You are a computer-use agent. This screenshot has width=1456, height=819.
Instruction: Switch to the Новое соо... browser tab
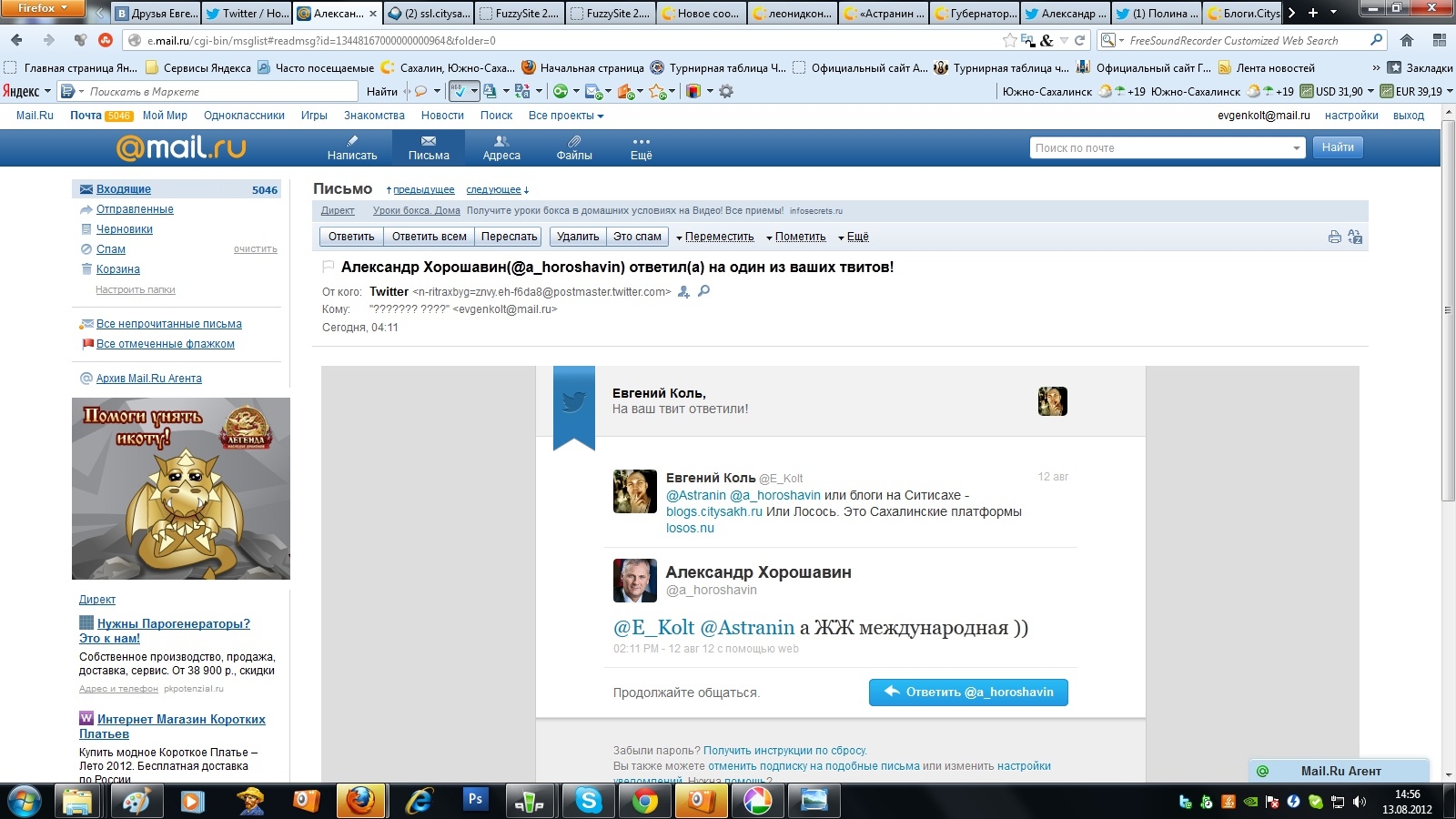point(702,14)
